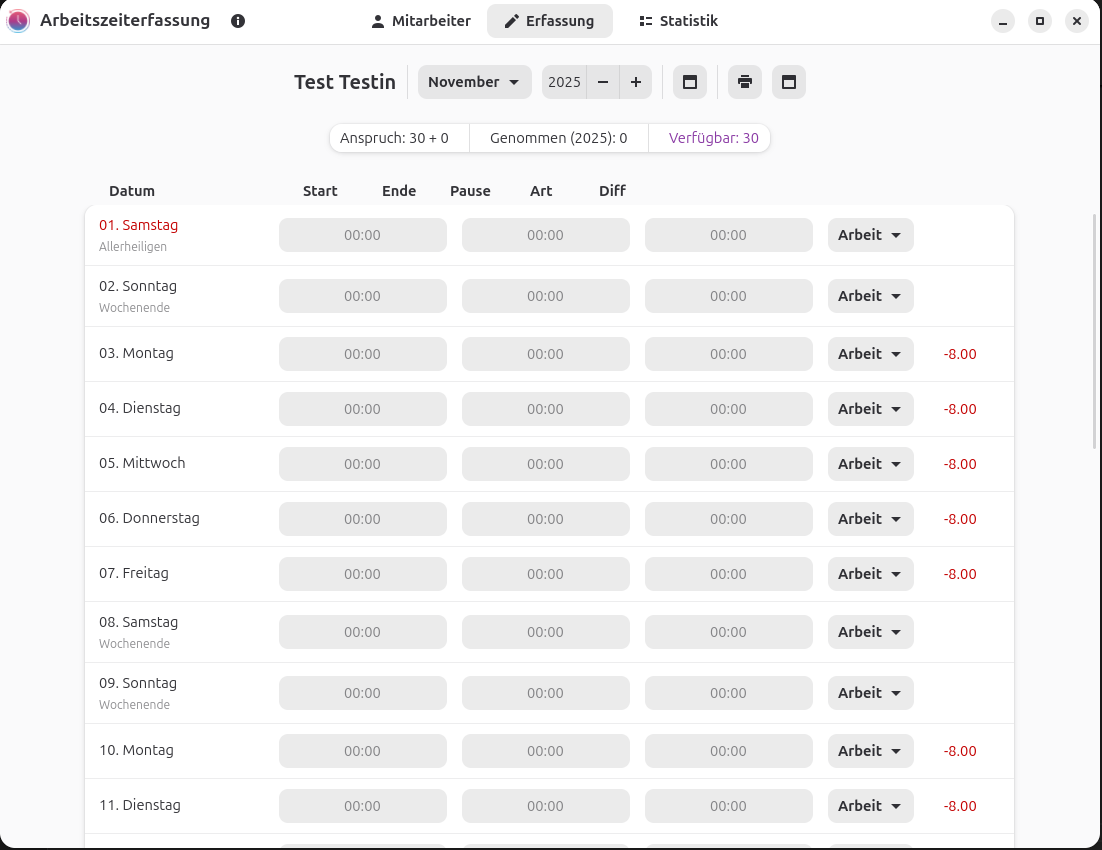
Task: Click the Arbeitszeiterfassung clock logo icon
Action: click(x=18, y=21)
